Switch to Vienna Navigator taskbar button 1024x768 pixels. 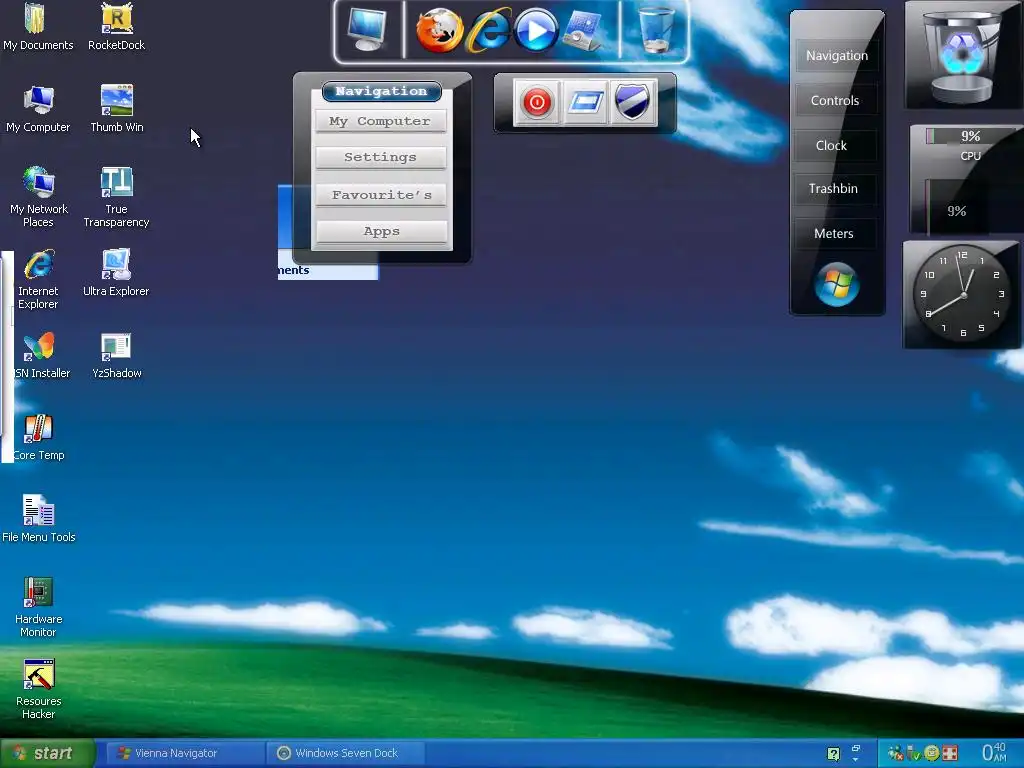tap(184, 753)
